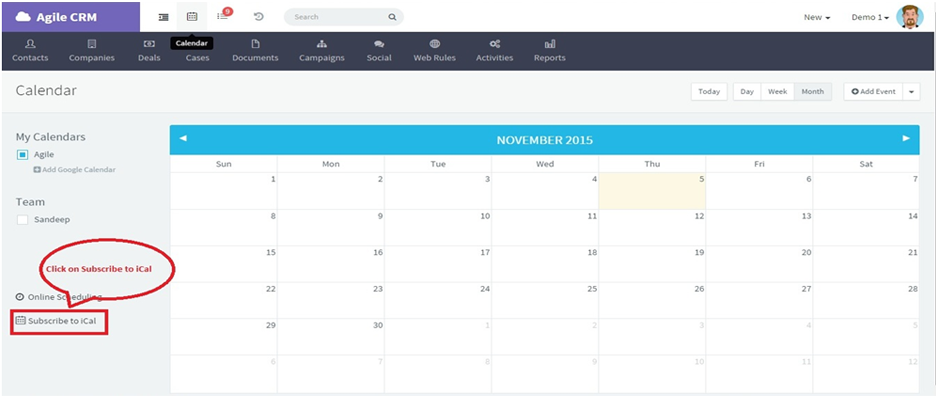Select November 30 cell
The image size is (936, 396).
pos(331,337)
